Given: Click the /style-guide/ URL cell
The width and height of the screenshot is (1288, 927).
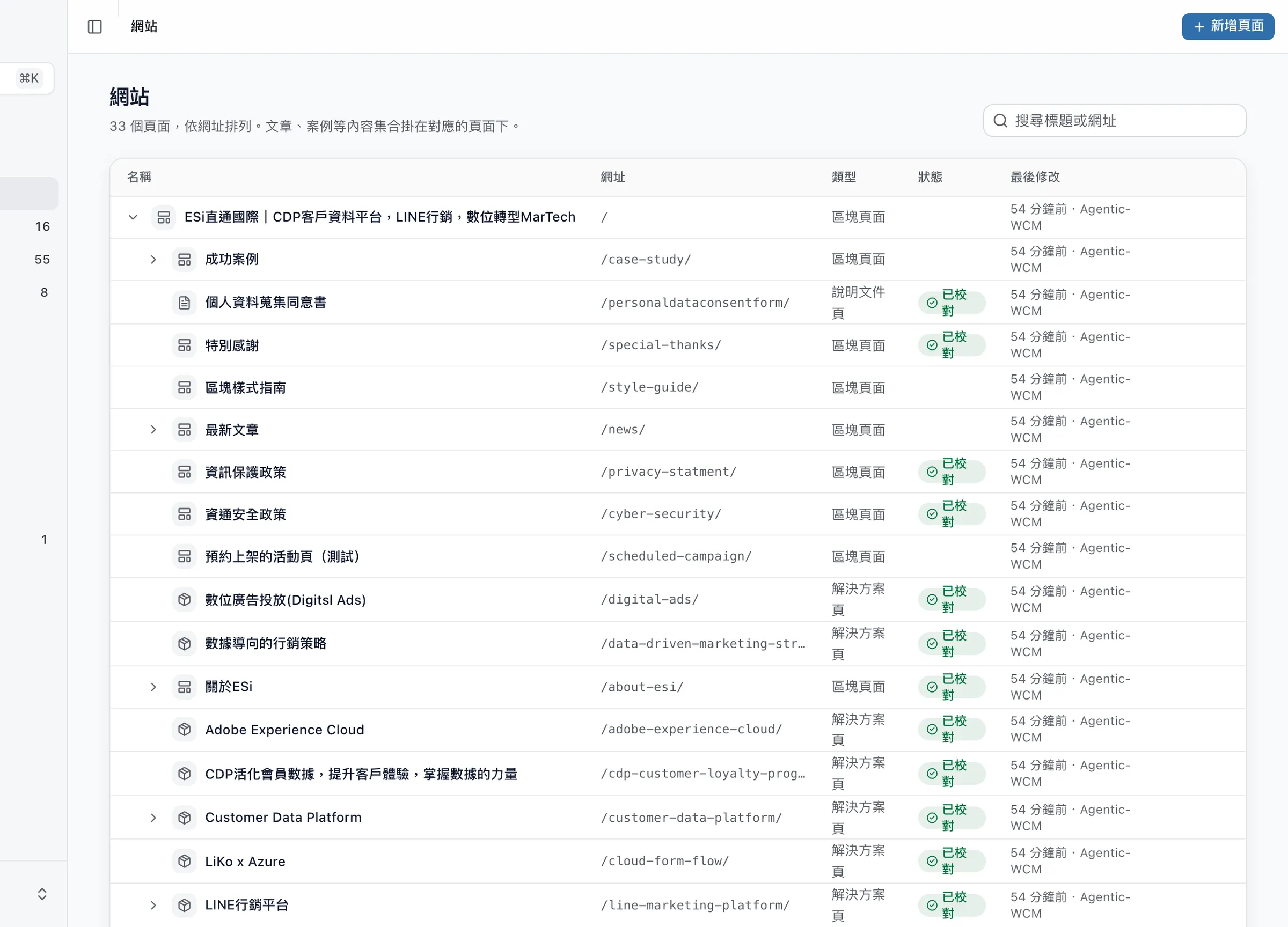Looking at the screenshot, I should [650, 387].
